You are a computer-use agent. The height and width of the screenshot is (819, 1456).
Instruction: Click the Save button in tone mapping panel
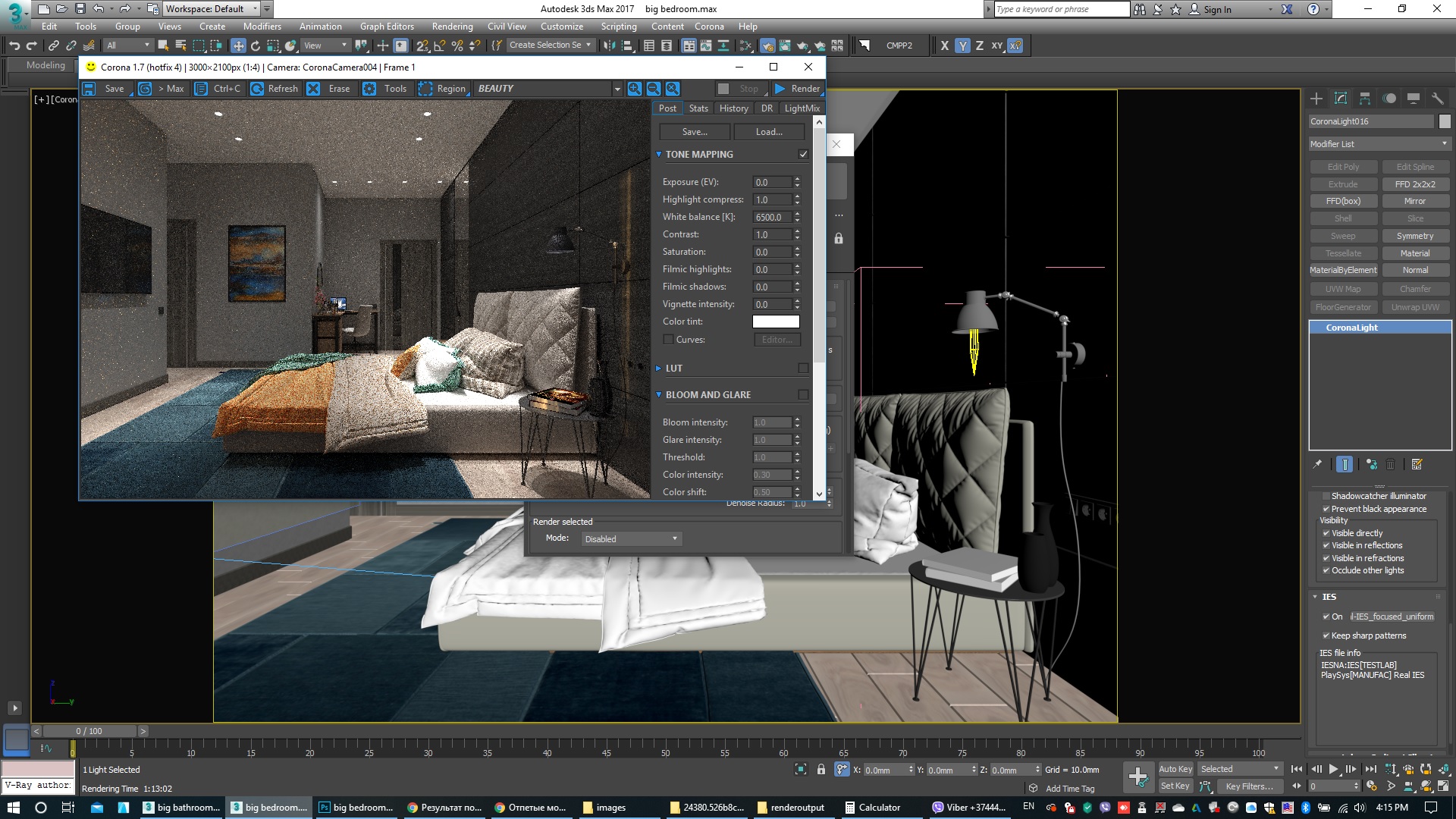pos(694,131)
